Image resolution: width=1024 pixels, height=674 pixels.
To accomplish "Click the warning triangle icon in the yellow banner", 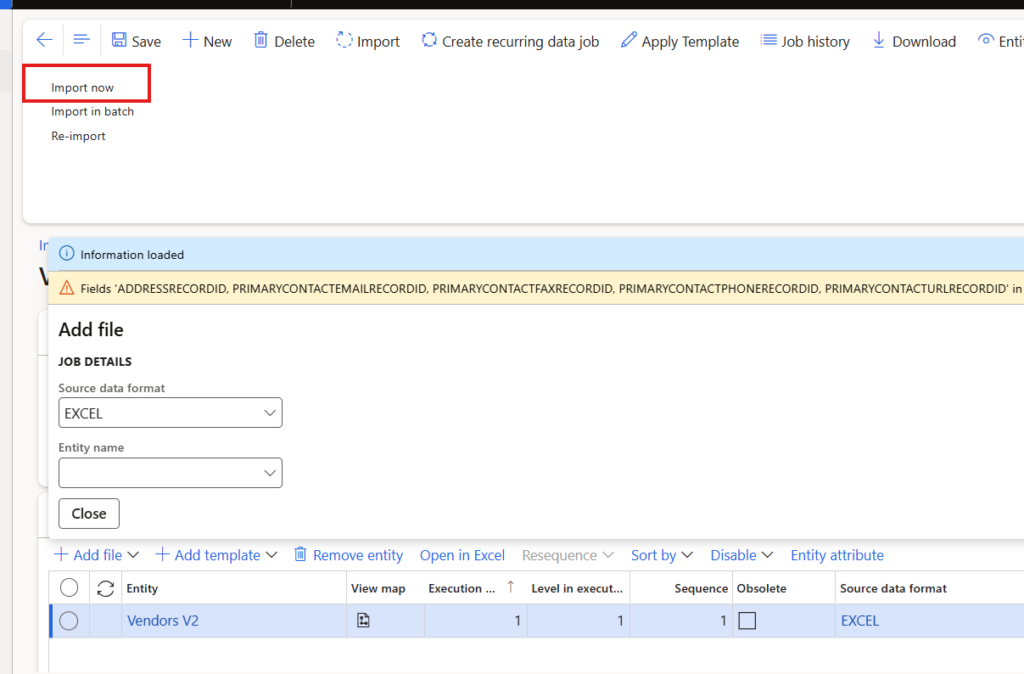I will [x=67, y=288].
